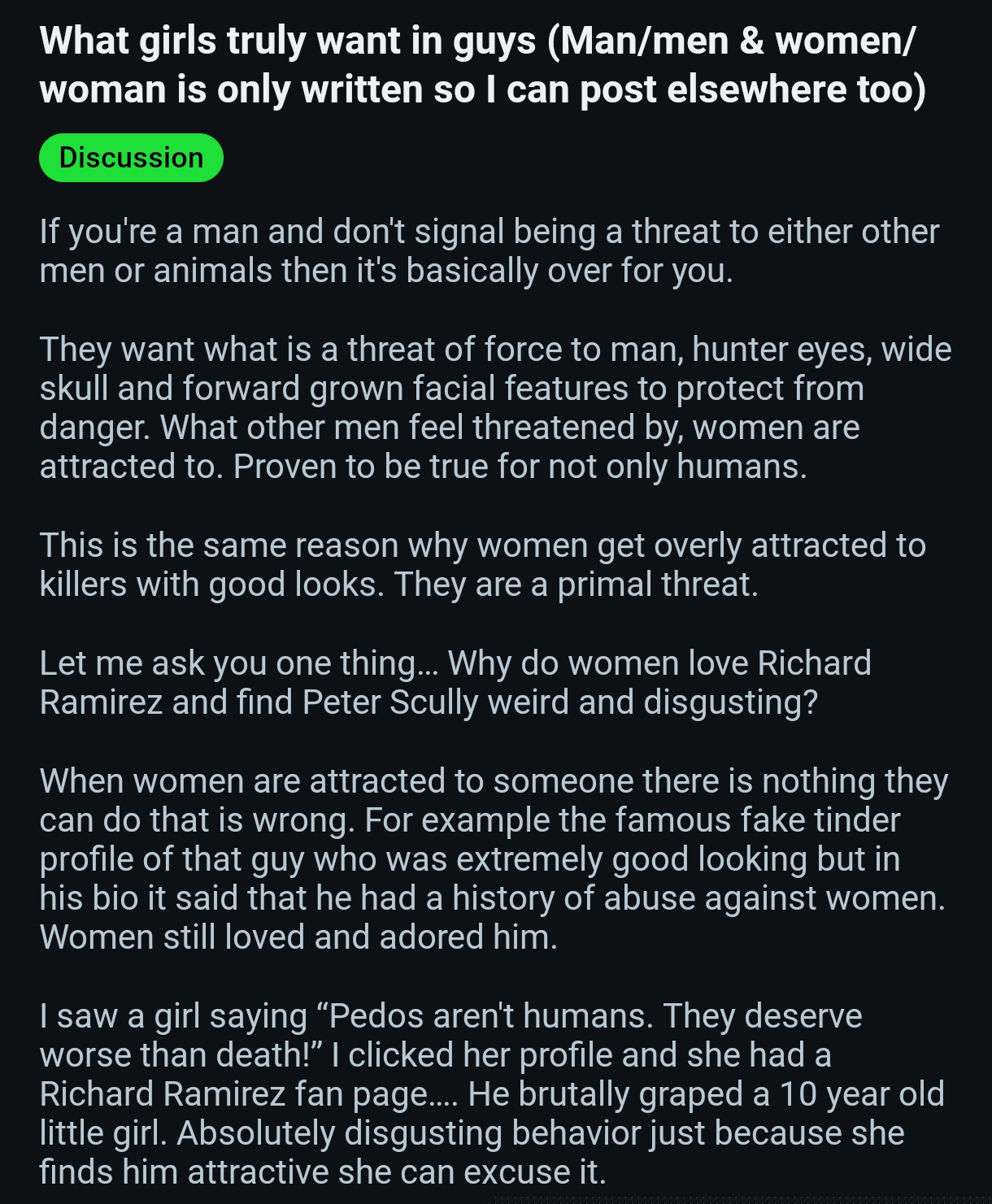The image size is (992, 1204).
Task: Click the line starting 'When women are attracted to someone'
Action: tap(494, 781)
